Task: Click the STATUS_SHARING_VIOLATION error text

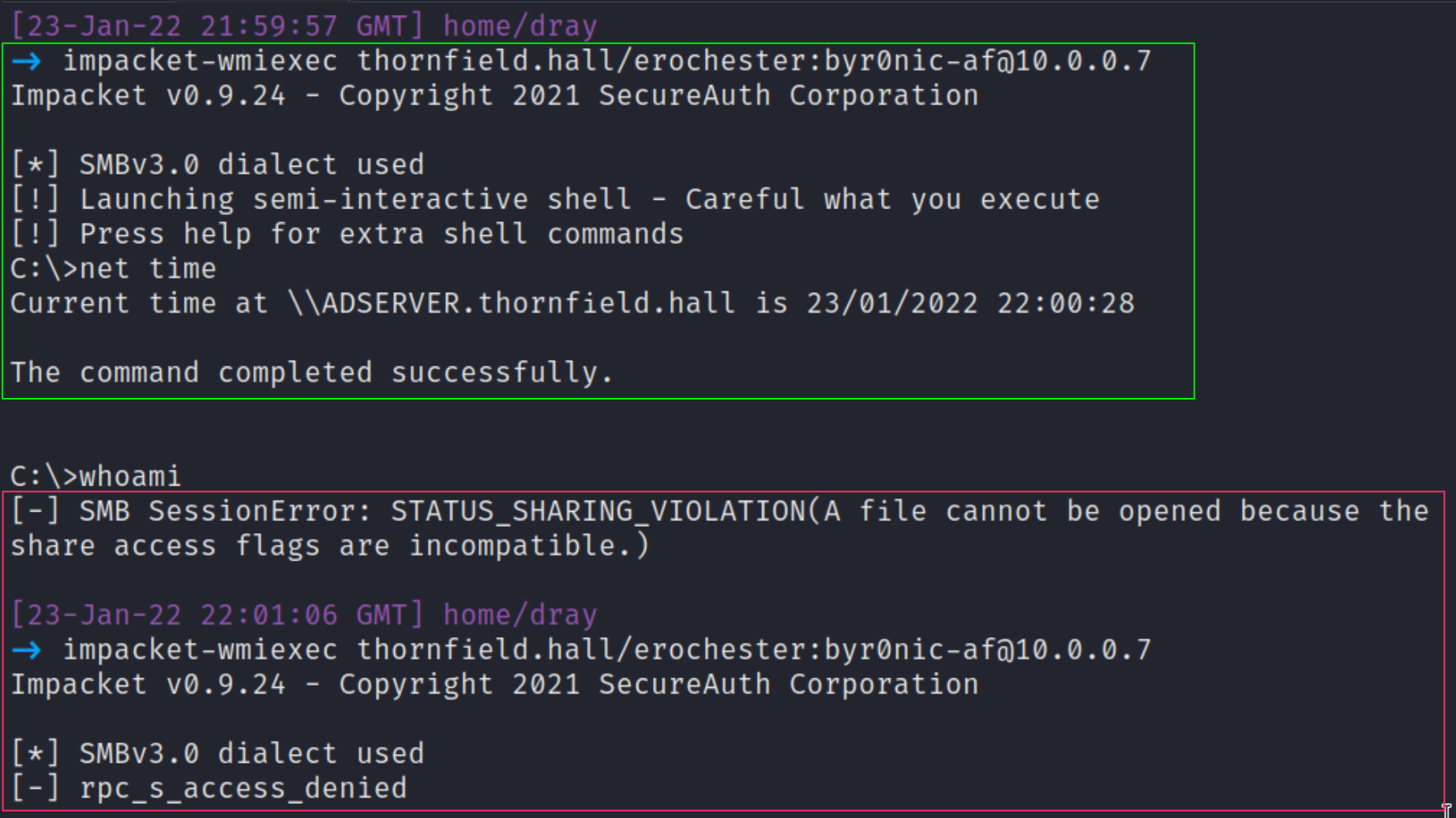Action: click(x=598, y=512)
